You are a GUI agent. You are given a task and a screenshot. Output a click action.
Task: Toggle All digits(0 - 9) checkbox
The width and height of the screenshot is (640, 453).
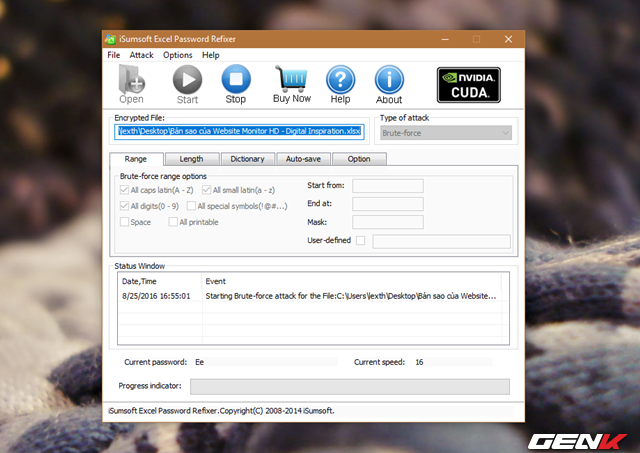tap(124, 206)
